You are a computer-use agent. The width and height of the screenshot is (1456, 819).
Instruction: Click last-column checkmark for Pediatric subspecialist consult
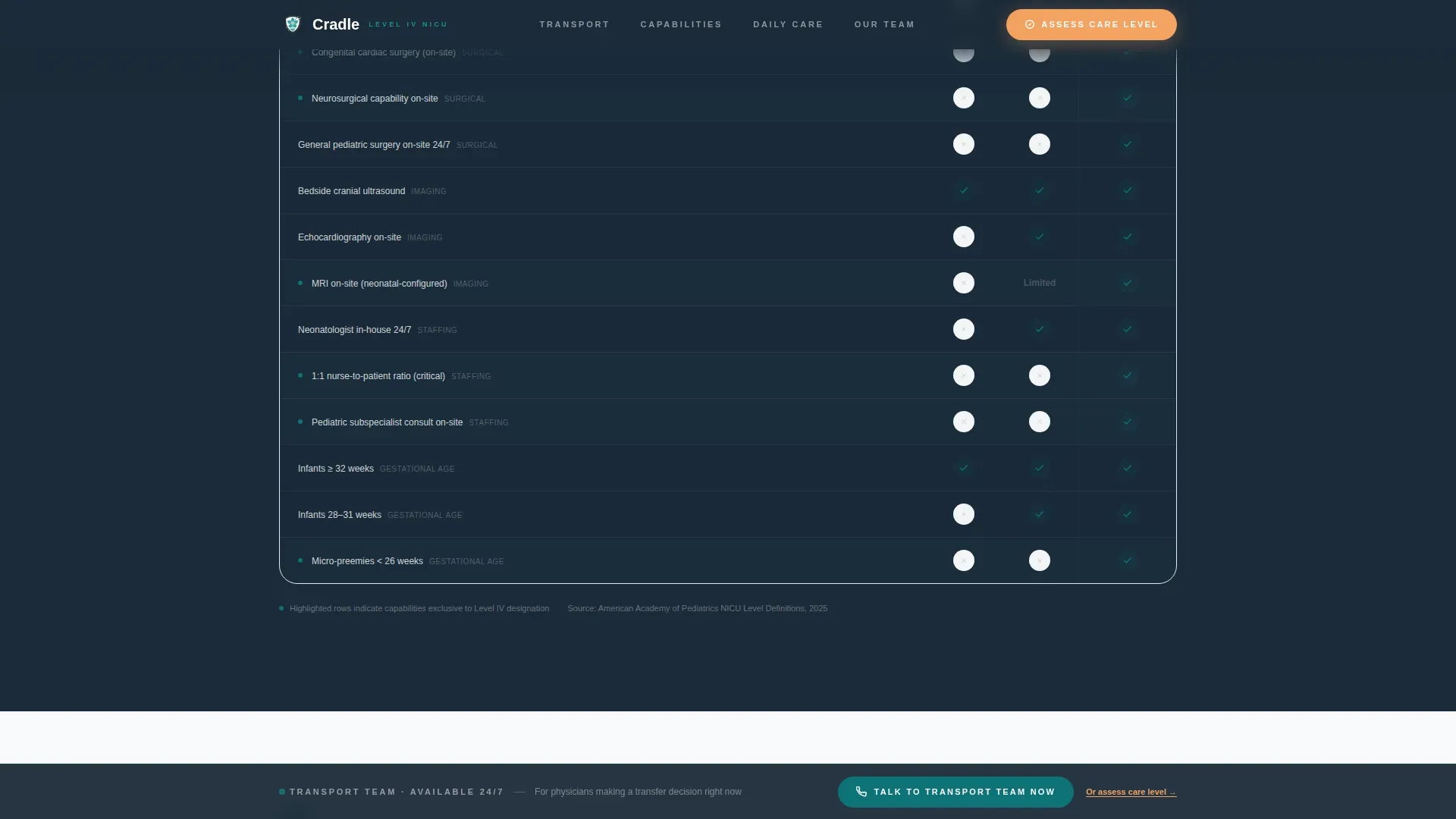(x=1128, y=422)
